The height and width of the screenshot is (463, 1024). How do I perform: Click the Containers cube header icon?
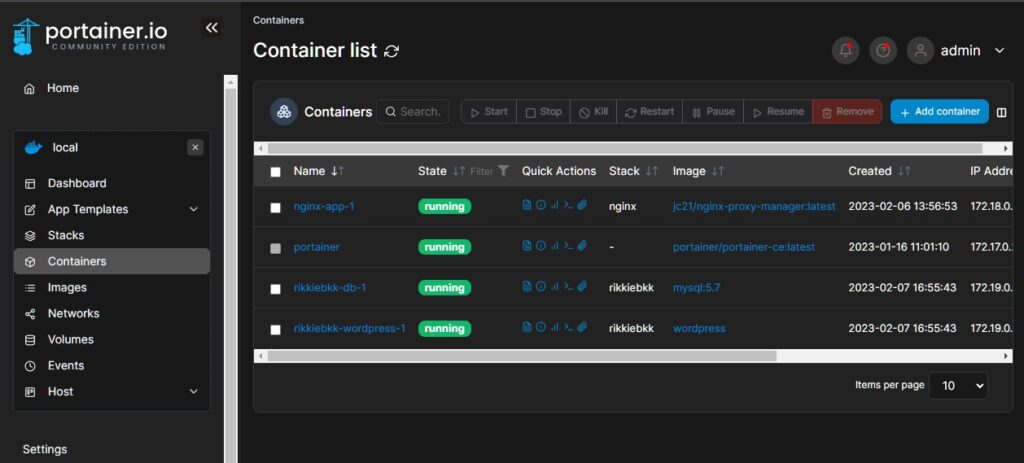click(284, 112)
